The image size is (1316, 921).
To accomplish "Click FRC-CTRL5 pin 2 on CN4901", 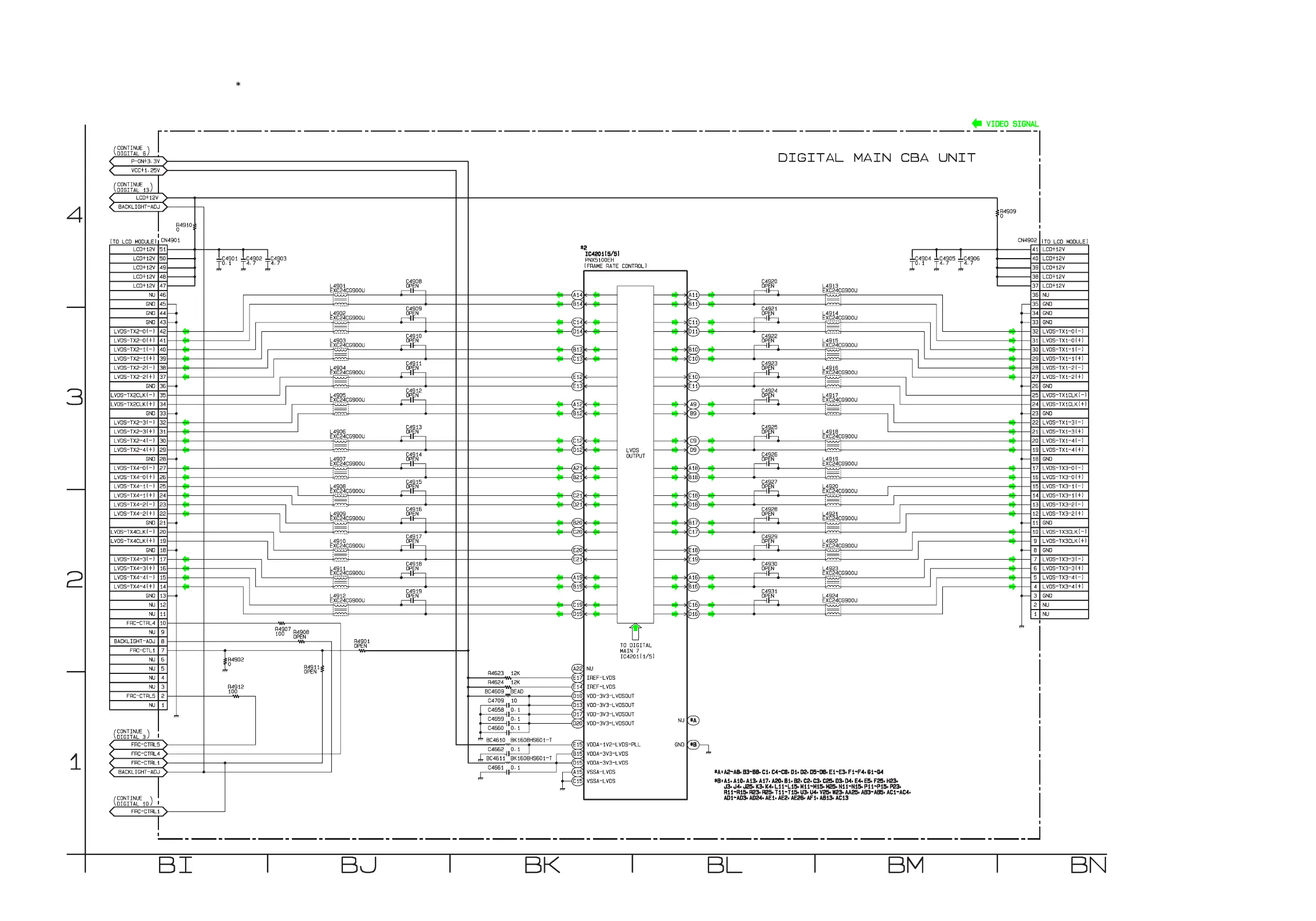I will (138, 696).
